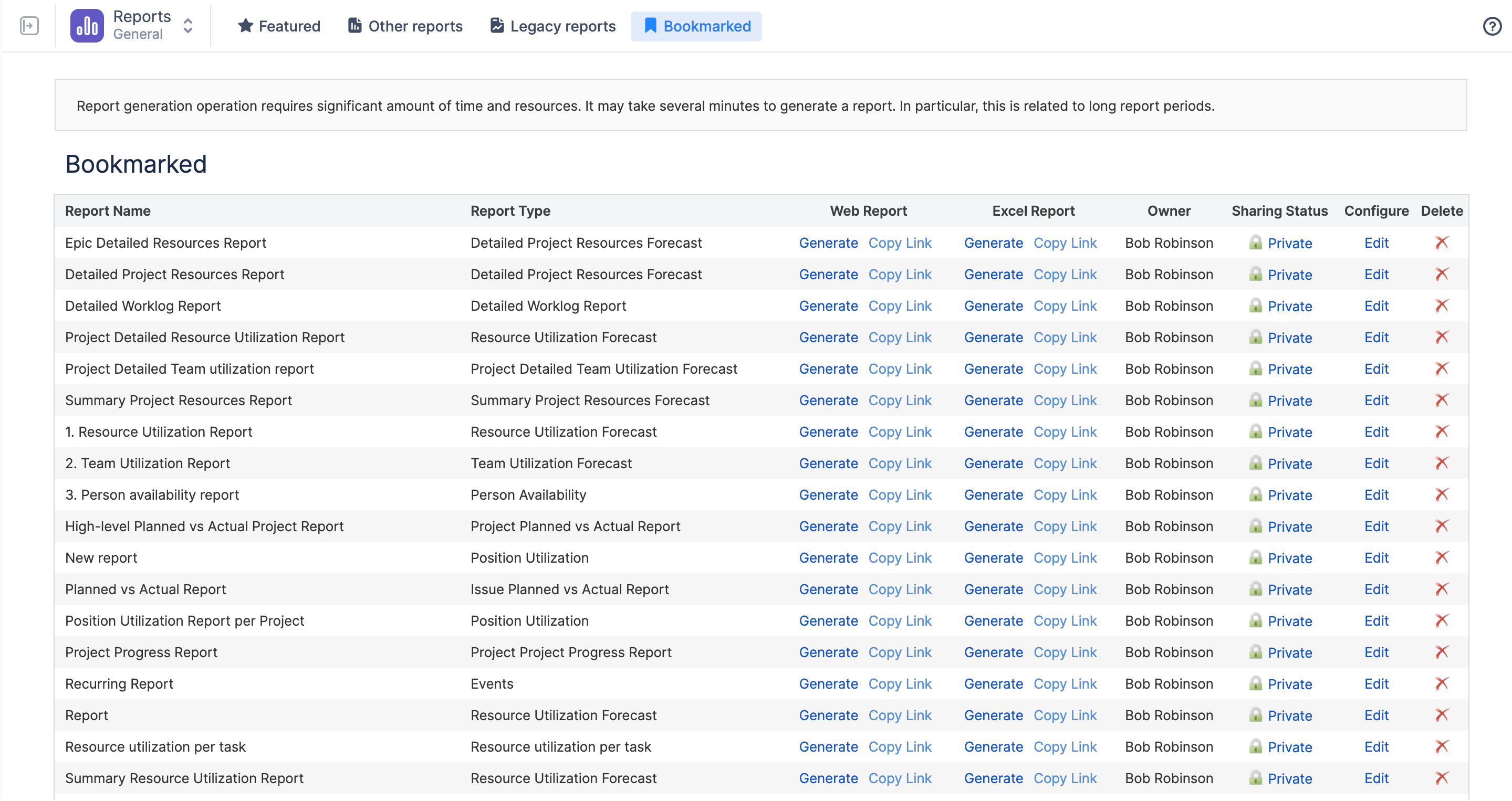The image size is (1512, 801).
Task: Click lock icon for New report
Action: 1255,557
